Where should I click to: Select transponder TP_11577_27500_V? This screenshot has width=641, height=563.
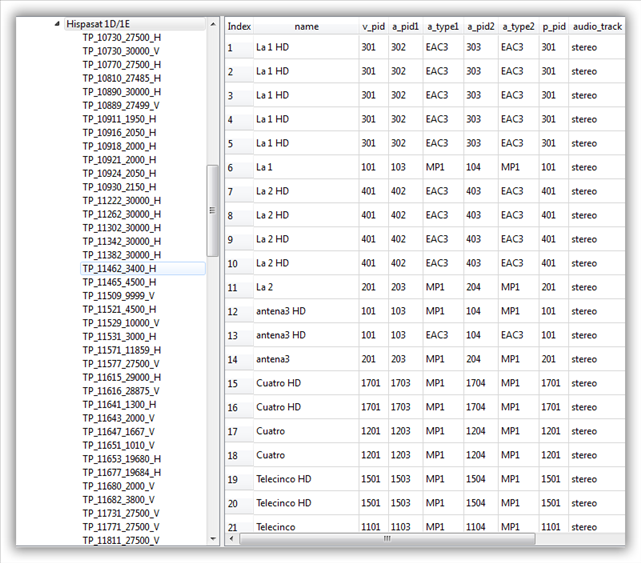[x=121, y=364]
